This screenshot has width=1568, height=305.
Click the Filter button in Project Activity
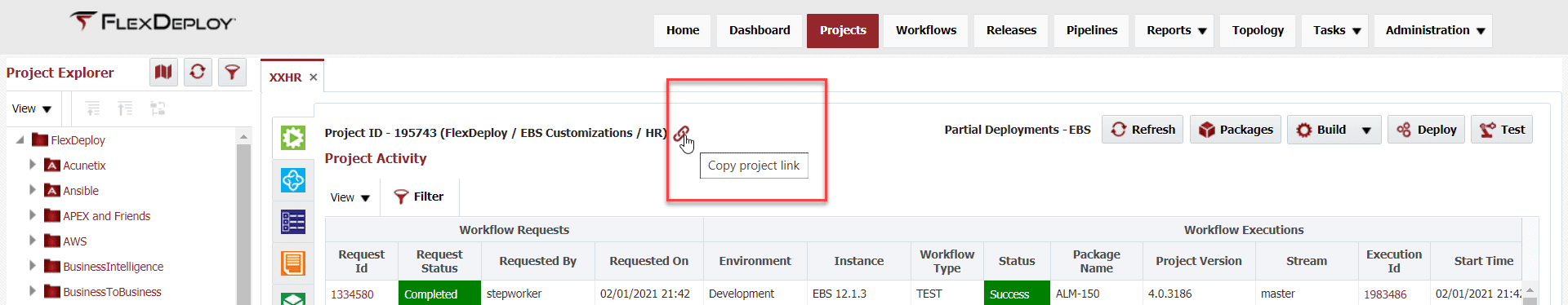(x=419, y=197)
